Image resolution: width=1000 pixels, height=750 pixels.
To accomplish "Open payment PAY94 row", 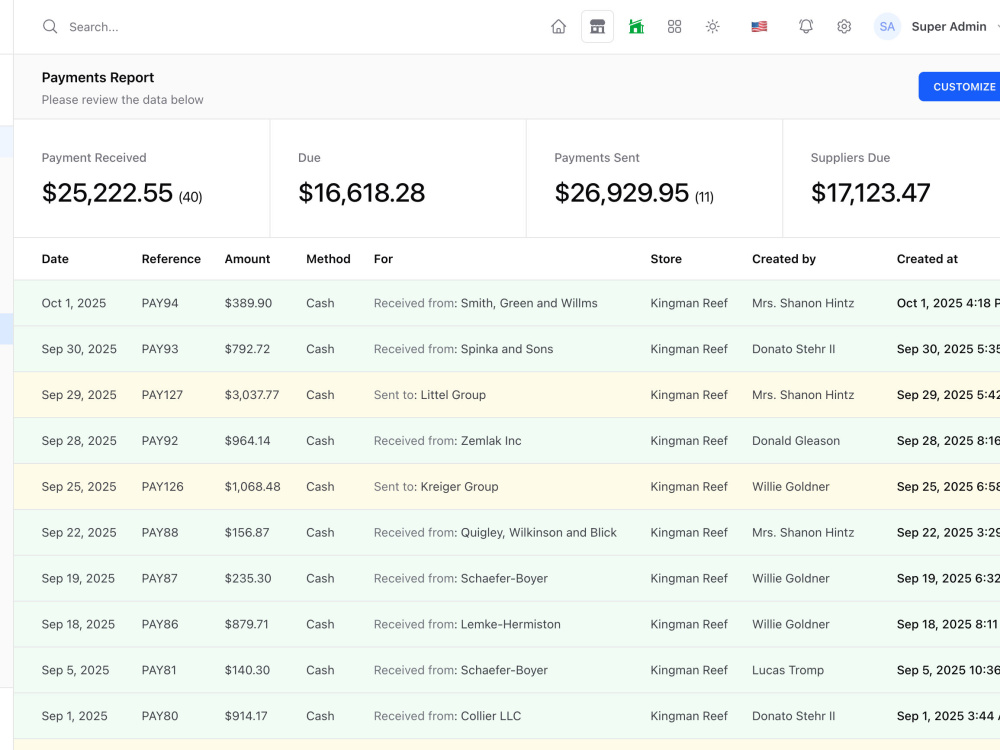I will [x=507, y=303].
